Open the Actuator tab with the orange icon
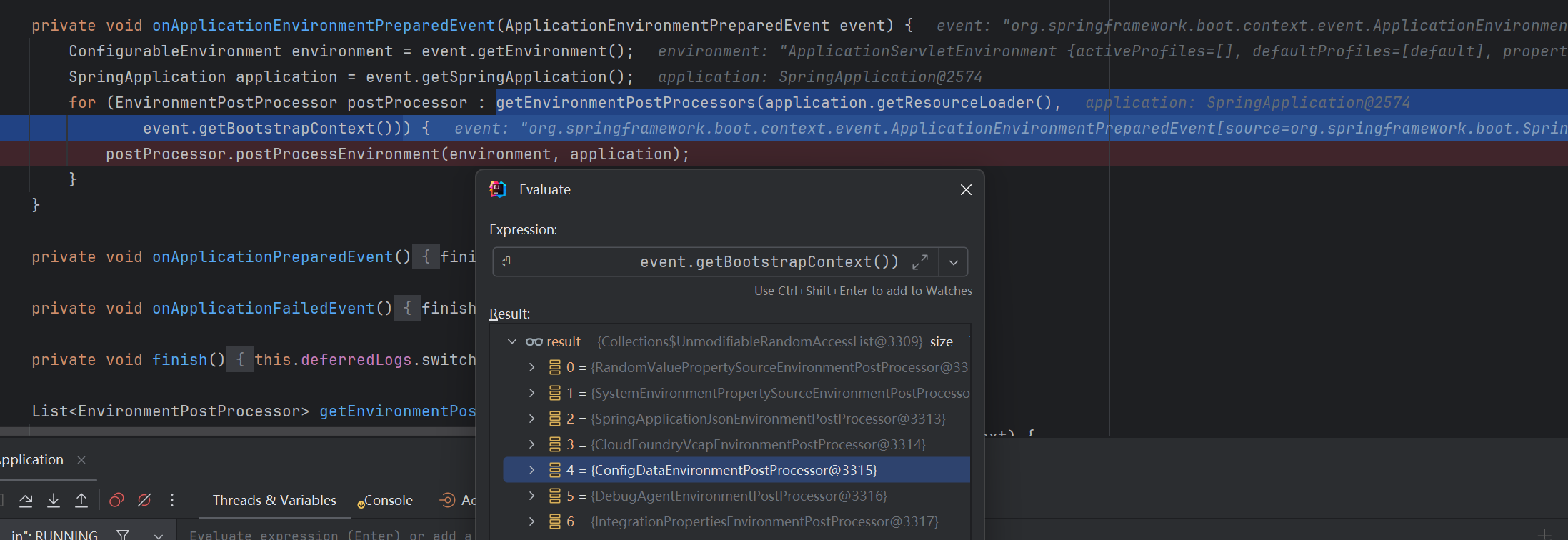This screenshot has width=1568, height=540. pyautogui.click(x=457, y=500)
